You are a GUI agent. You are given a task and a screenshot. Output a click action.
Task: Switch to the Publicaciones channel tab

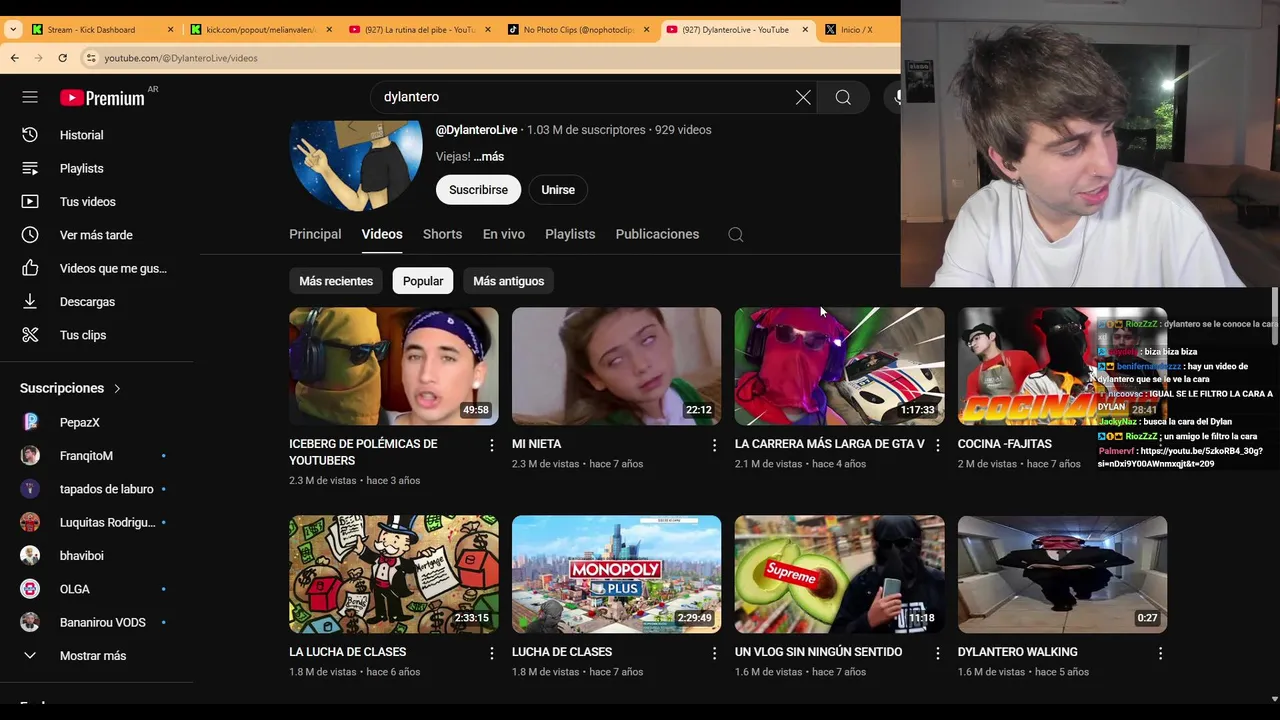coord(657,234)
